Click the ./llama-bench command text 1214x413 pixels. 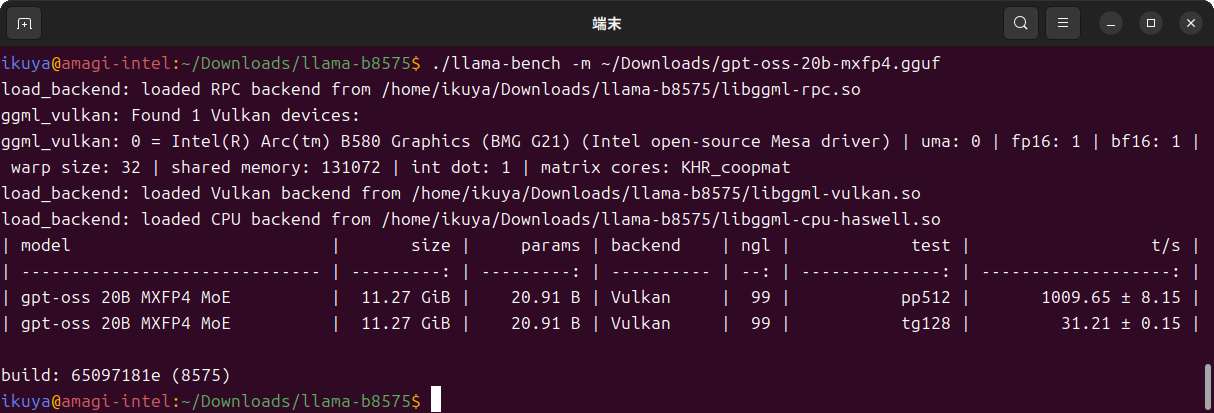(494, 64)
